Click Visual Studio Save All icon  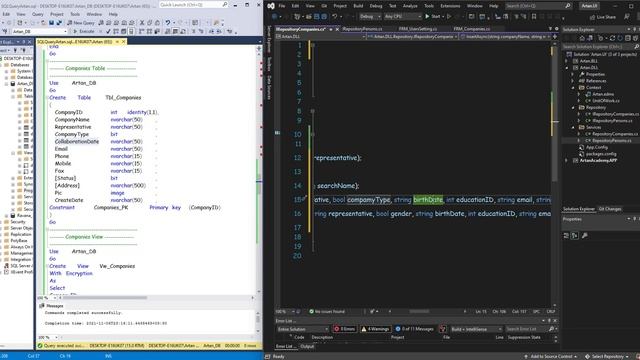click(324, 16)
